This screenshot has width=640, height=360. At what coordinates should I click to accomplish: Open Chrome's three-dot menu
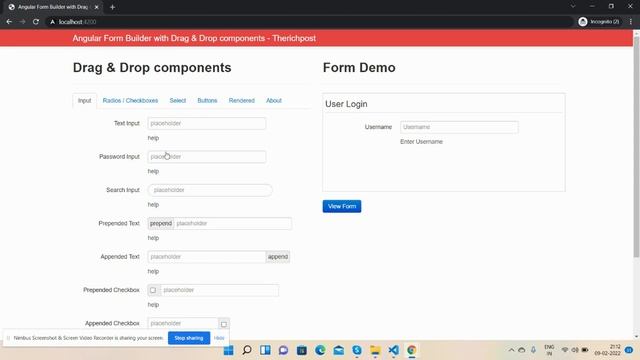(x=631, y=22)
